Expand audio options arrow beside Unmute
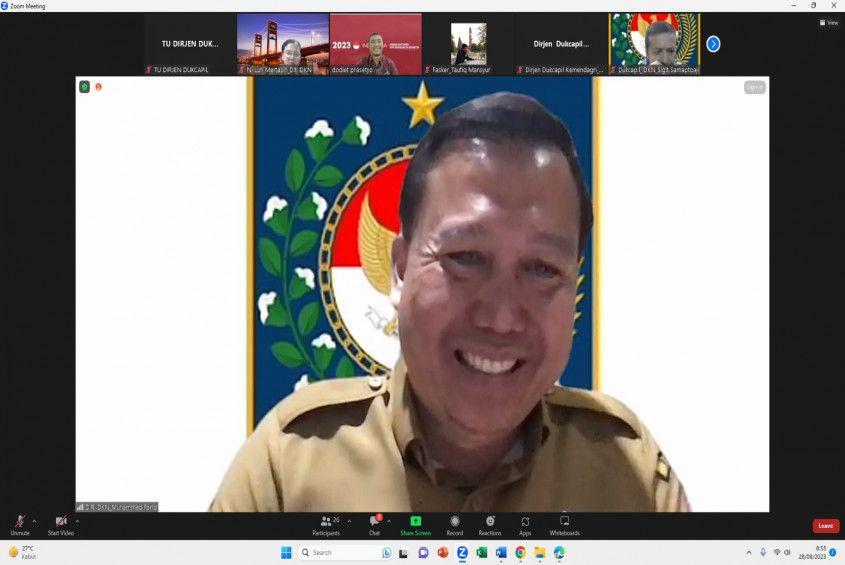 coord(34,521)
